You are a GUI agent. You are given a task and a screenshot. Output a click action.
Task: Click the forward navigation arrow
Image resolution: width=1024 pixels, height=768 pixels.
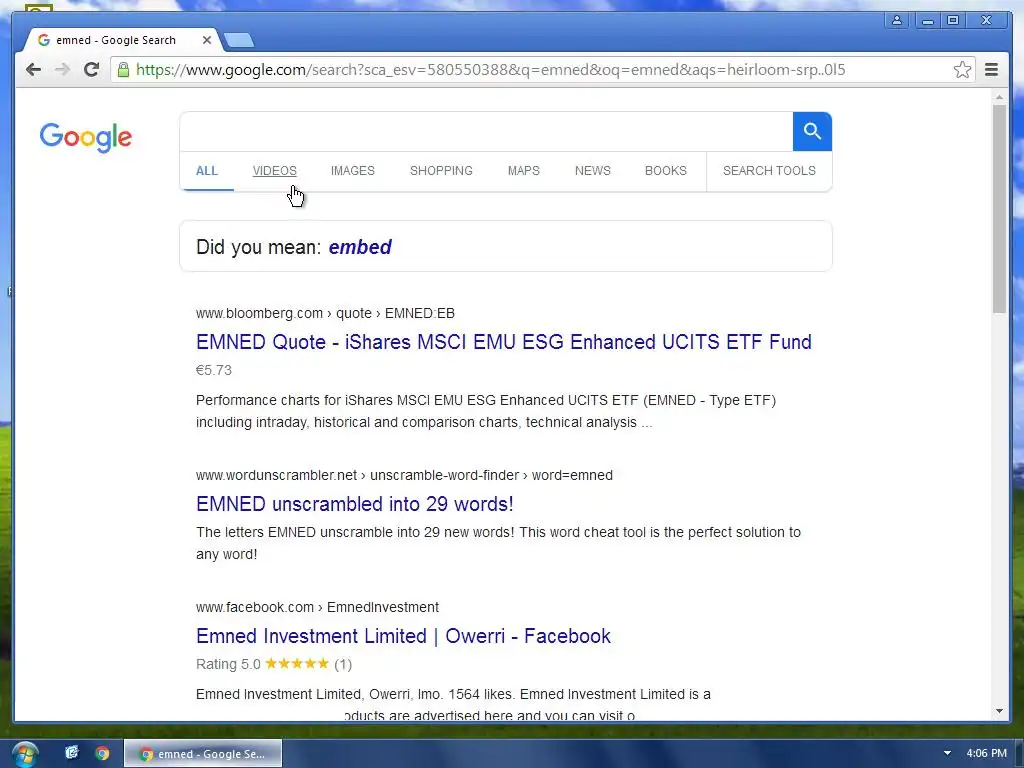click(62, 69)
